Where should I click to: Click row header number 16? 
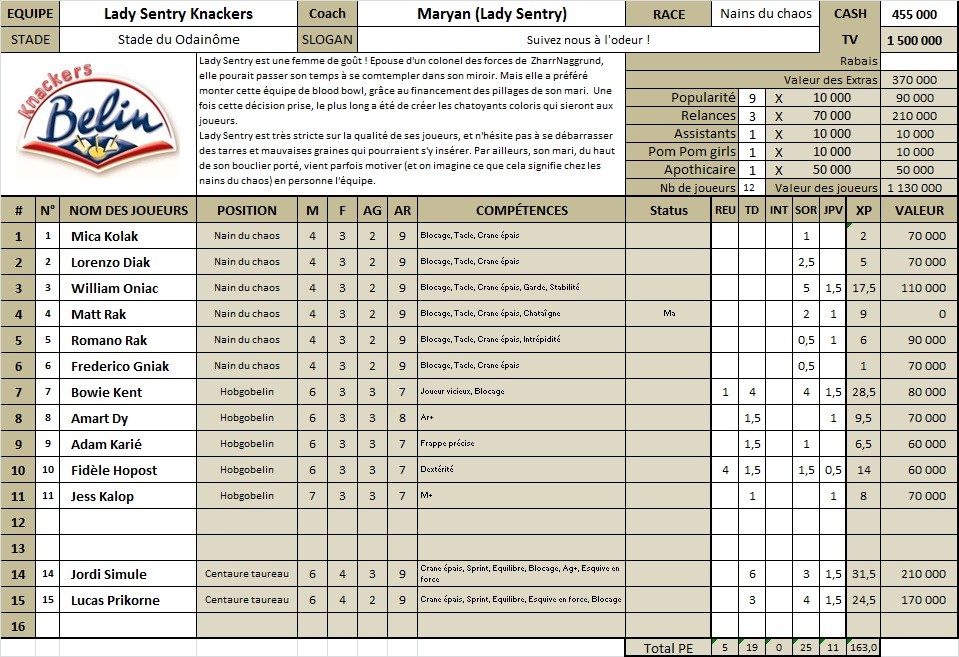(x=18, y=626)
